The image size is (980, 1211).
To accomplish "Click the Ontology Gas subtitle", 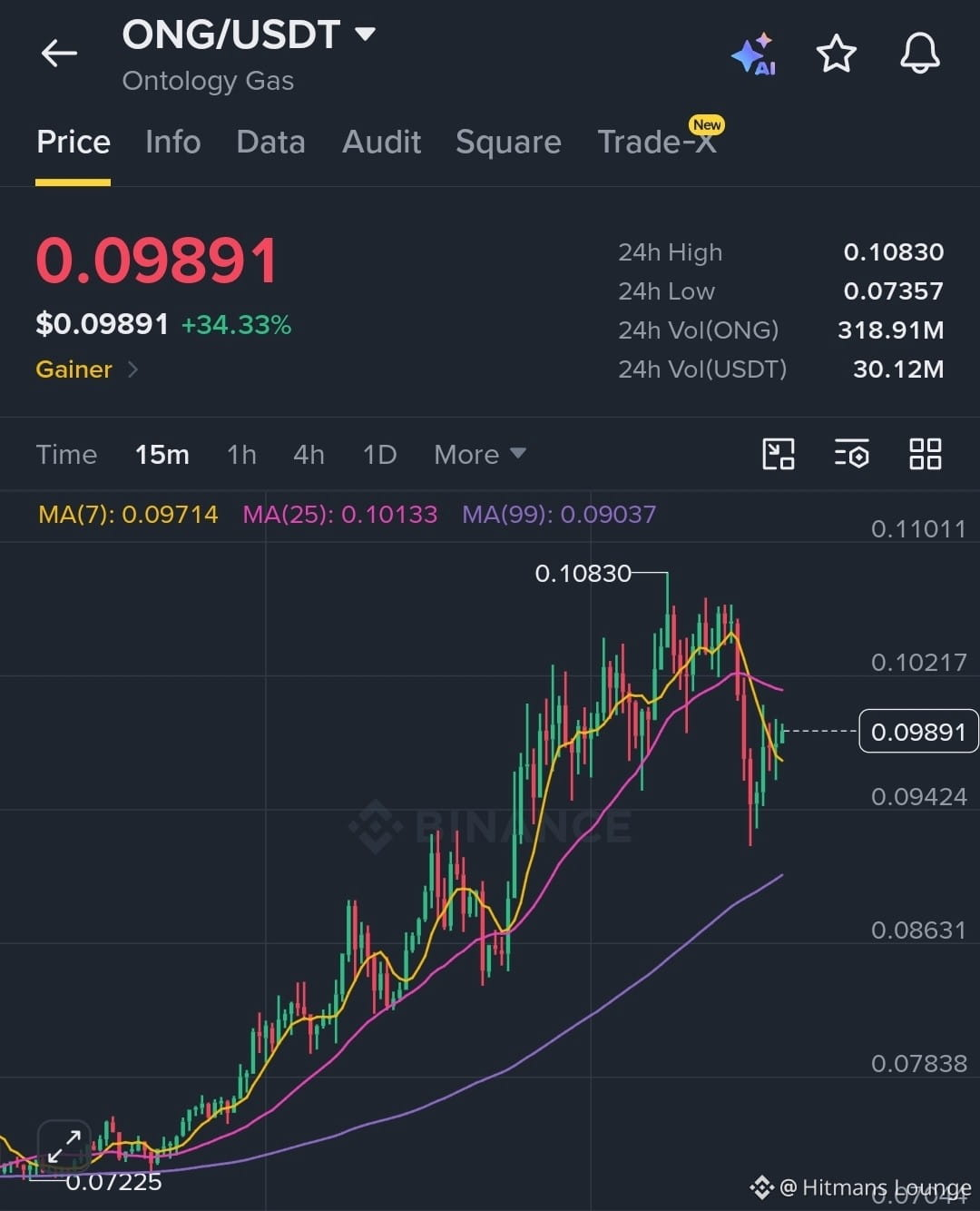I will (208, 81).
